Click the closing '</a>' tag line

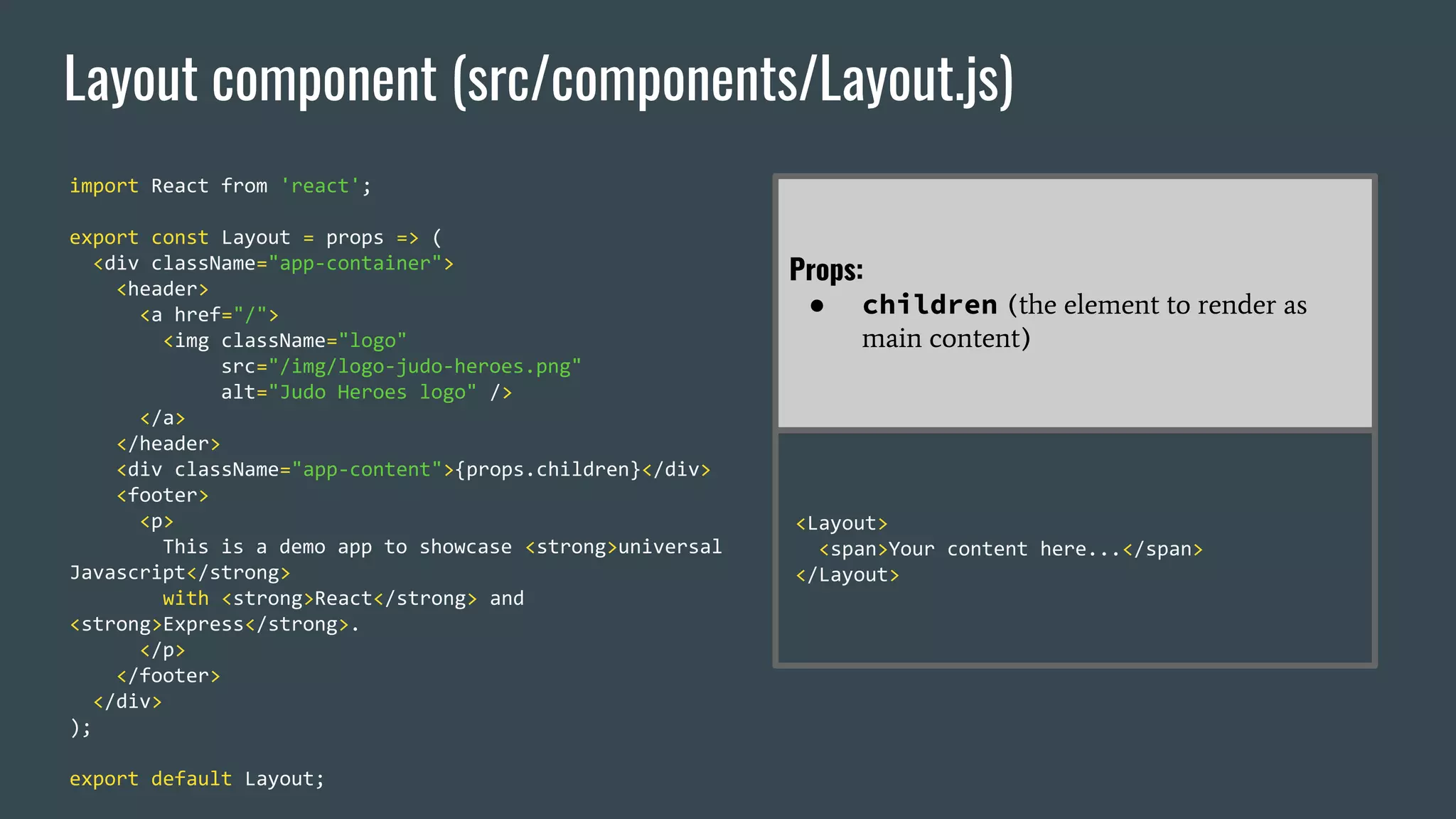163,418
